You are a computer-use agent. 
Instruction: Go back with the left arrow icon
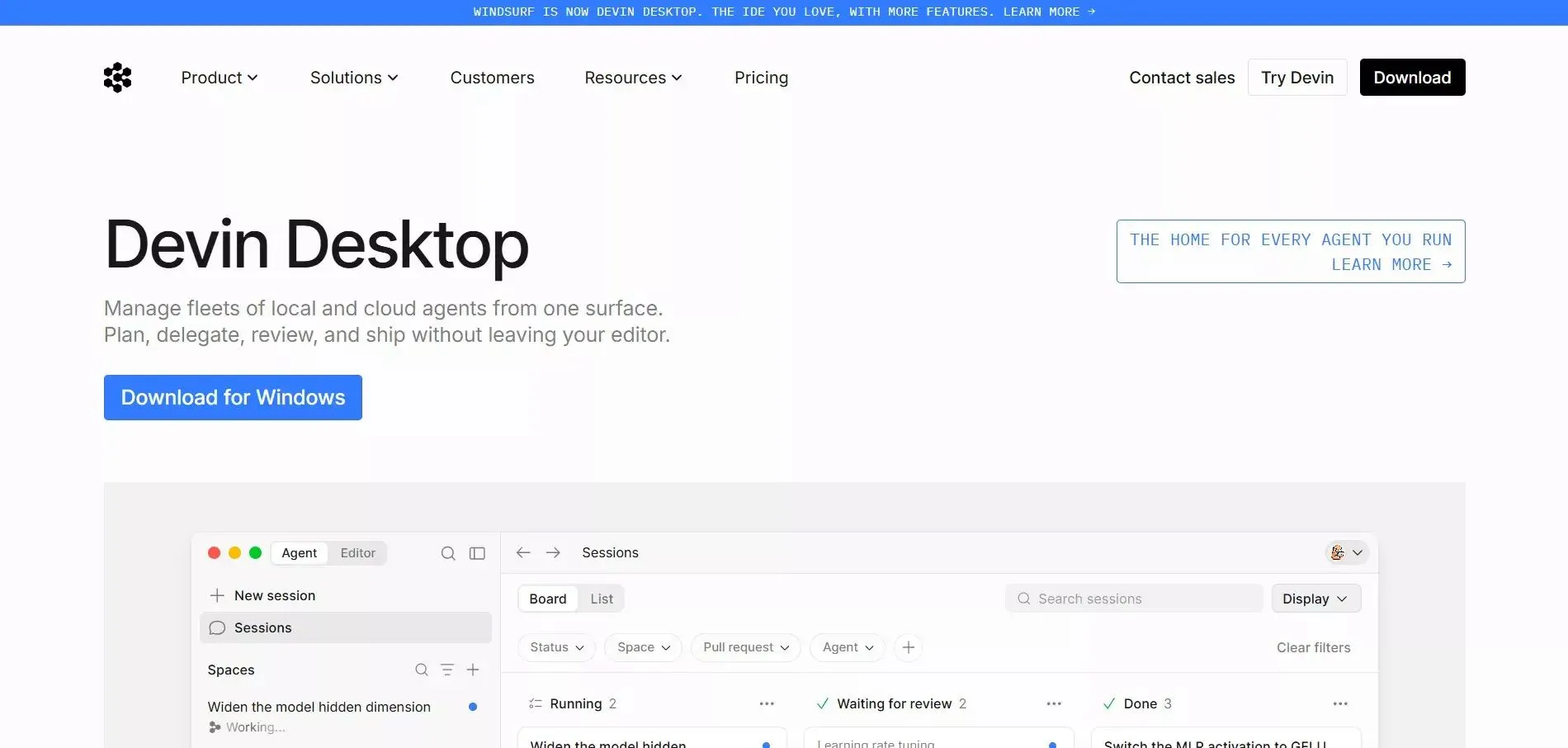(x=523, y=552)
